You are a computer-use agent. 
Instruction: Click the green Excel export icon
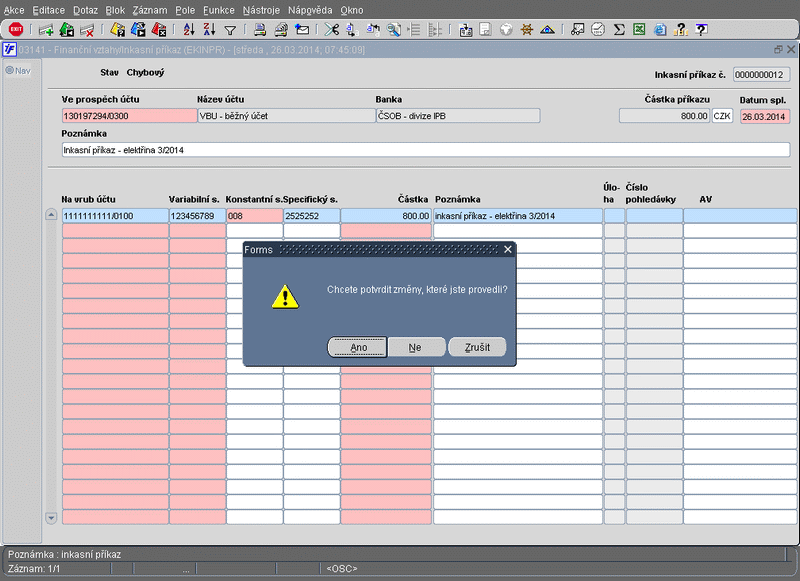coord(639,30)
